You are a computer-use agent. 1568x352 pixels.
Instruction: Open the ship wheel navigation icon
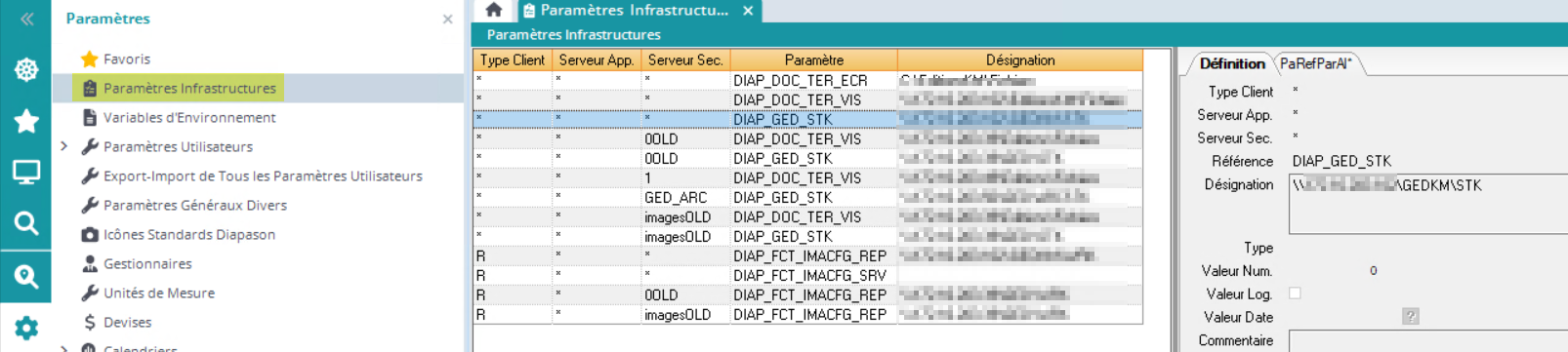26,69
